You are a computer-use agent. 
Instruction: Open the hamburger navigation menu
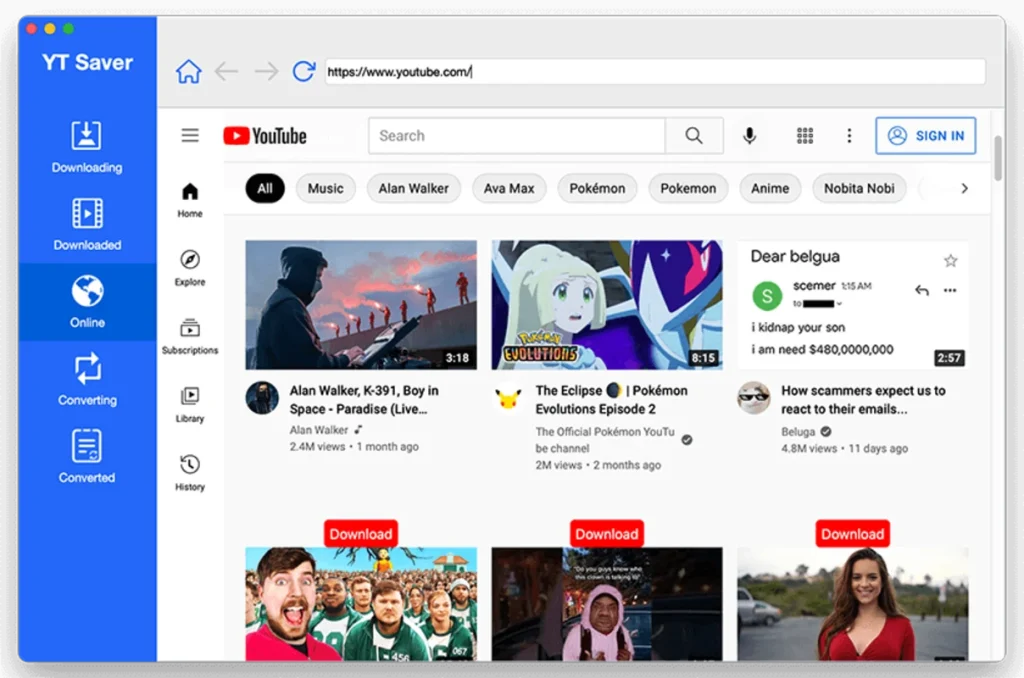click(190, 135)
